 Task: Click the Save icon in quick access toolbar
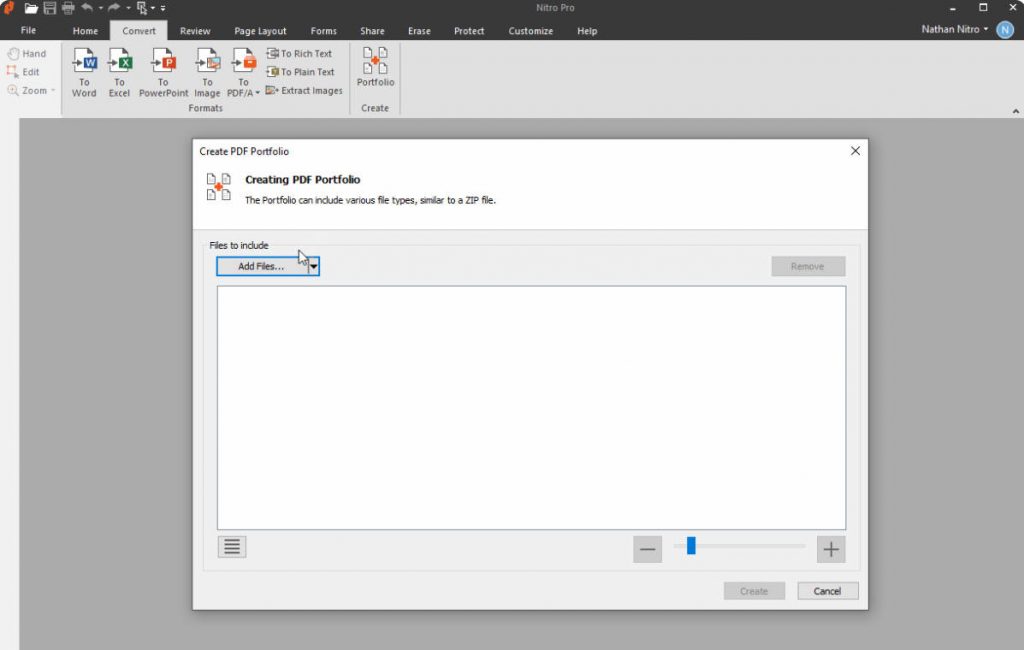(48, 7)
